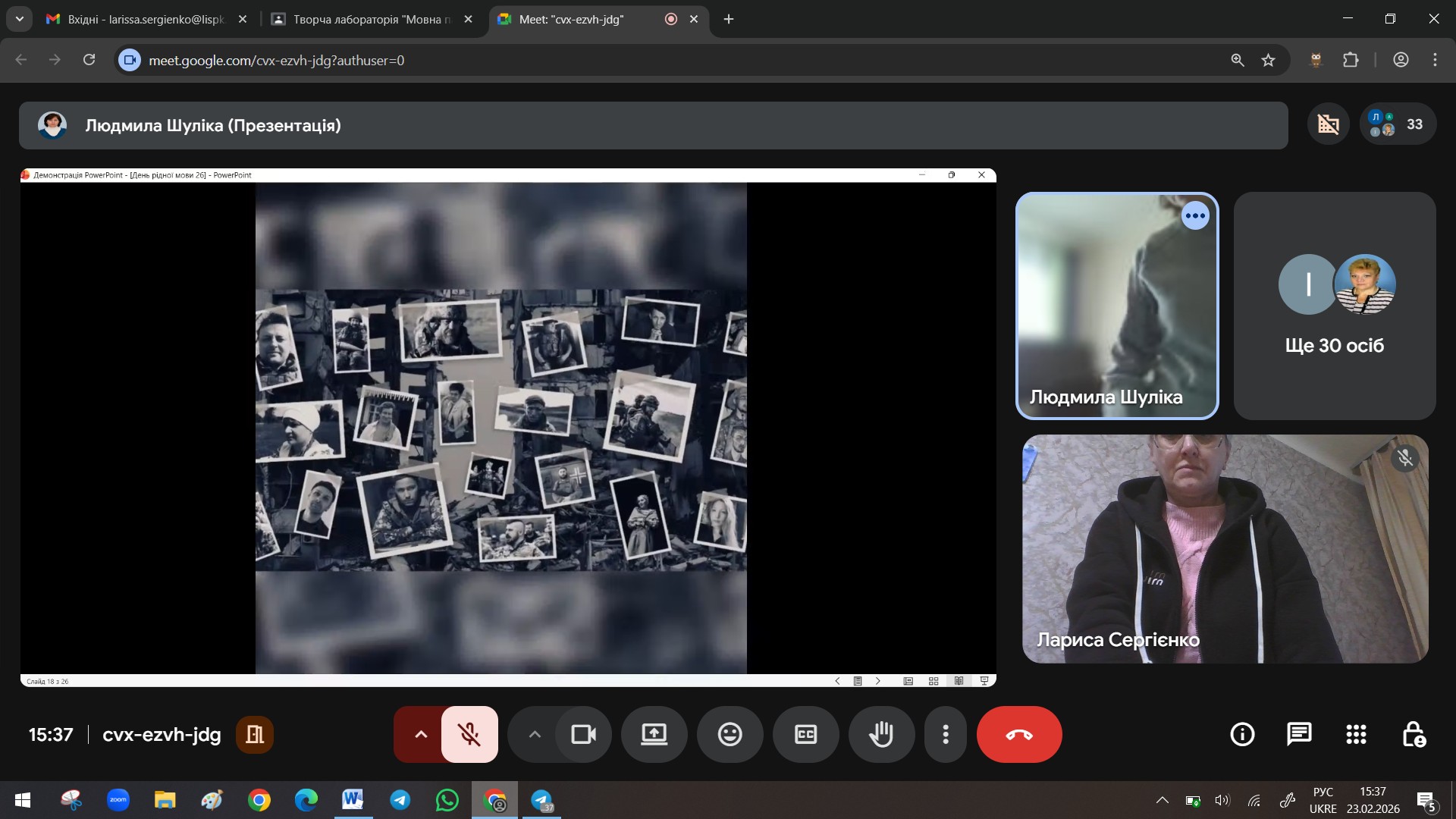Open the activities grid icon
The width and height of the screenshot is (1456, 819).
[x=1356, y=734]
